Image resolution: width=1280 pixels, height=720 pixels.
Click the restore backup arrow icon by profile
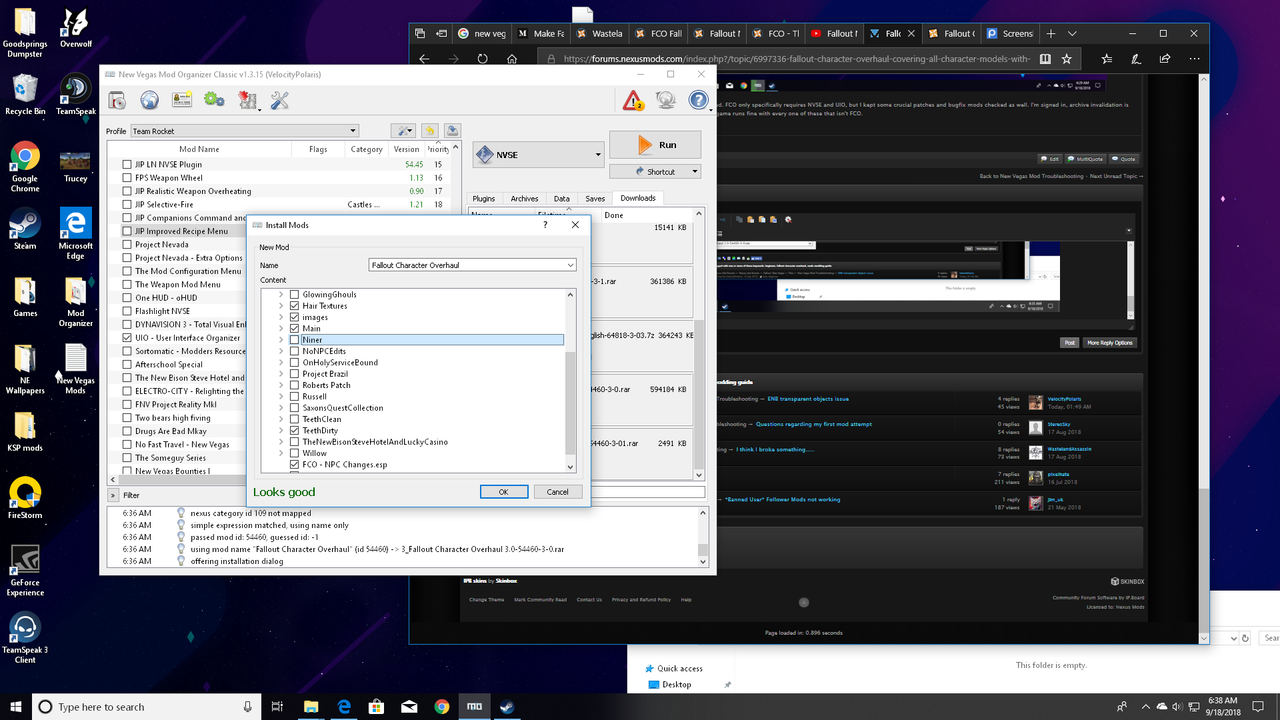pos(429,131)
